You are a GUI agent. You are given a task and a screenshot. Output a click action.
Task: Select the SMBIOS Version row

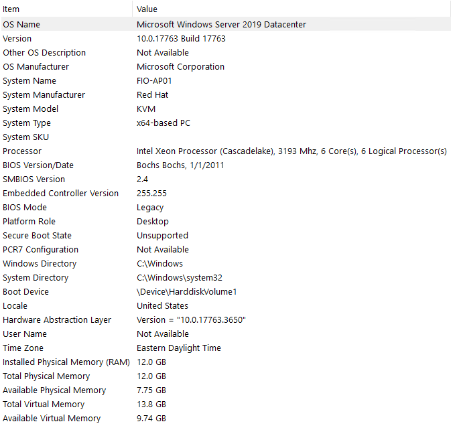(225, 179)
